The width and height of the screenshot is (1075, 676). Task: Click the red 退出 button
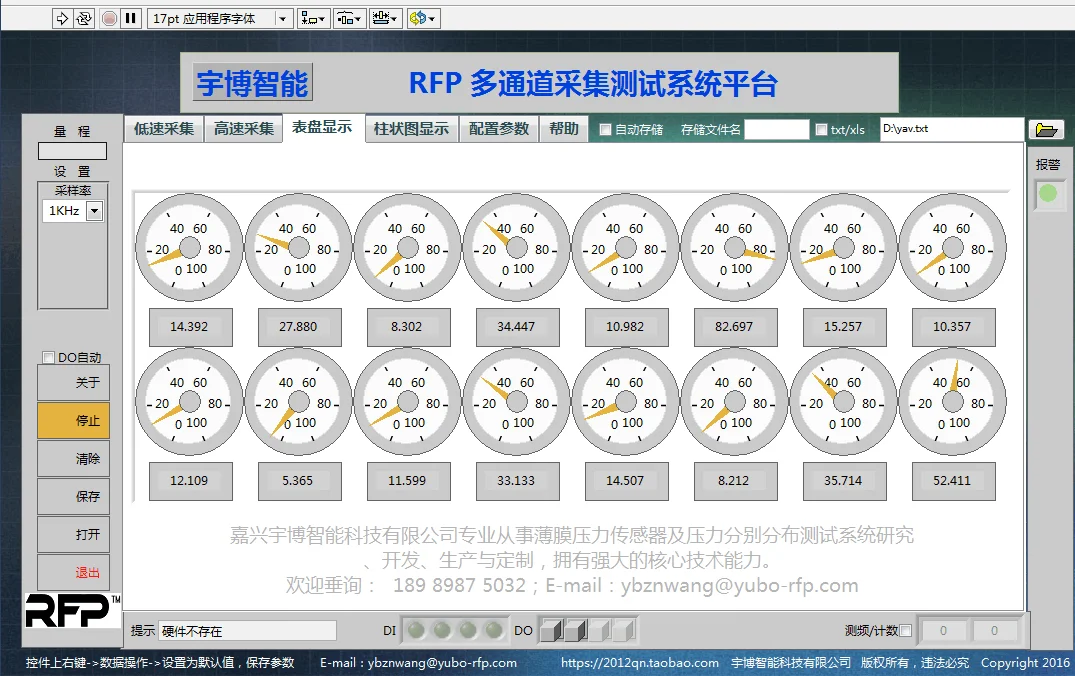pos(73,572)
